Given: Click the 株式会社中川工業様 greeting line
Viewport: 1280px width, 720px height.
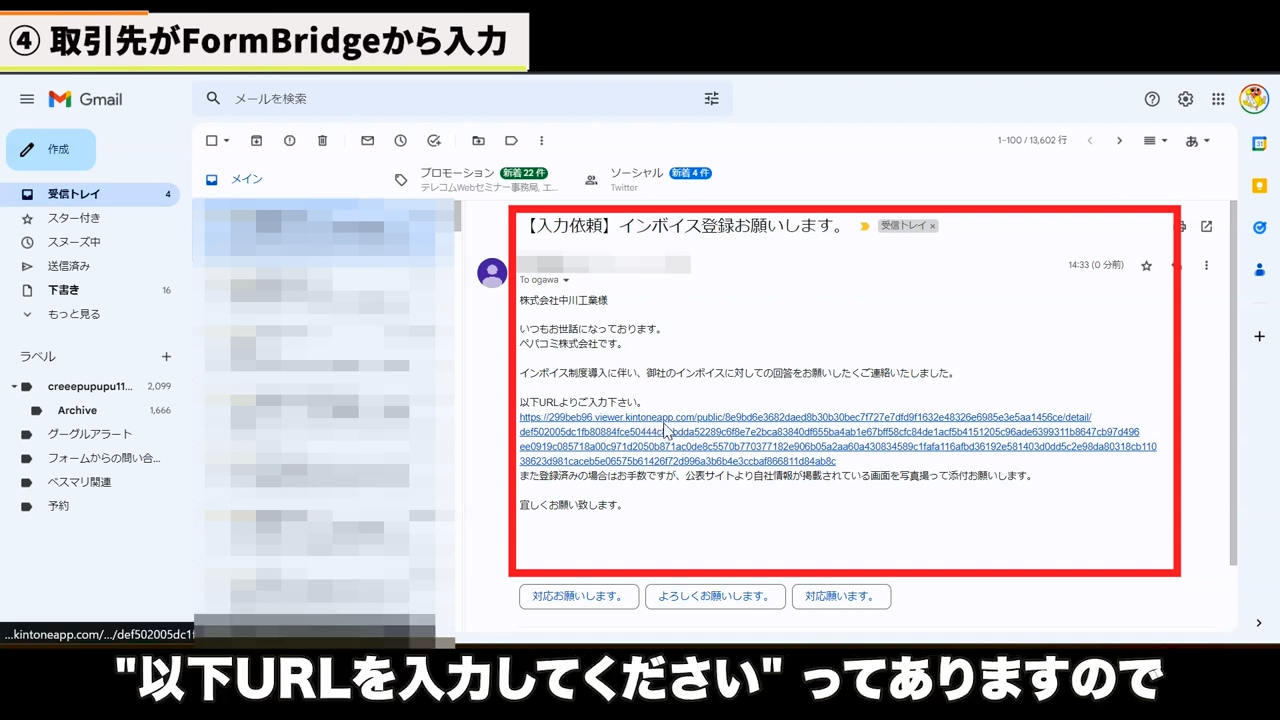Looking at the screenshot, I should click(x=563, y=301).
